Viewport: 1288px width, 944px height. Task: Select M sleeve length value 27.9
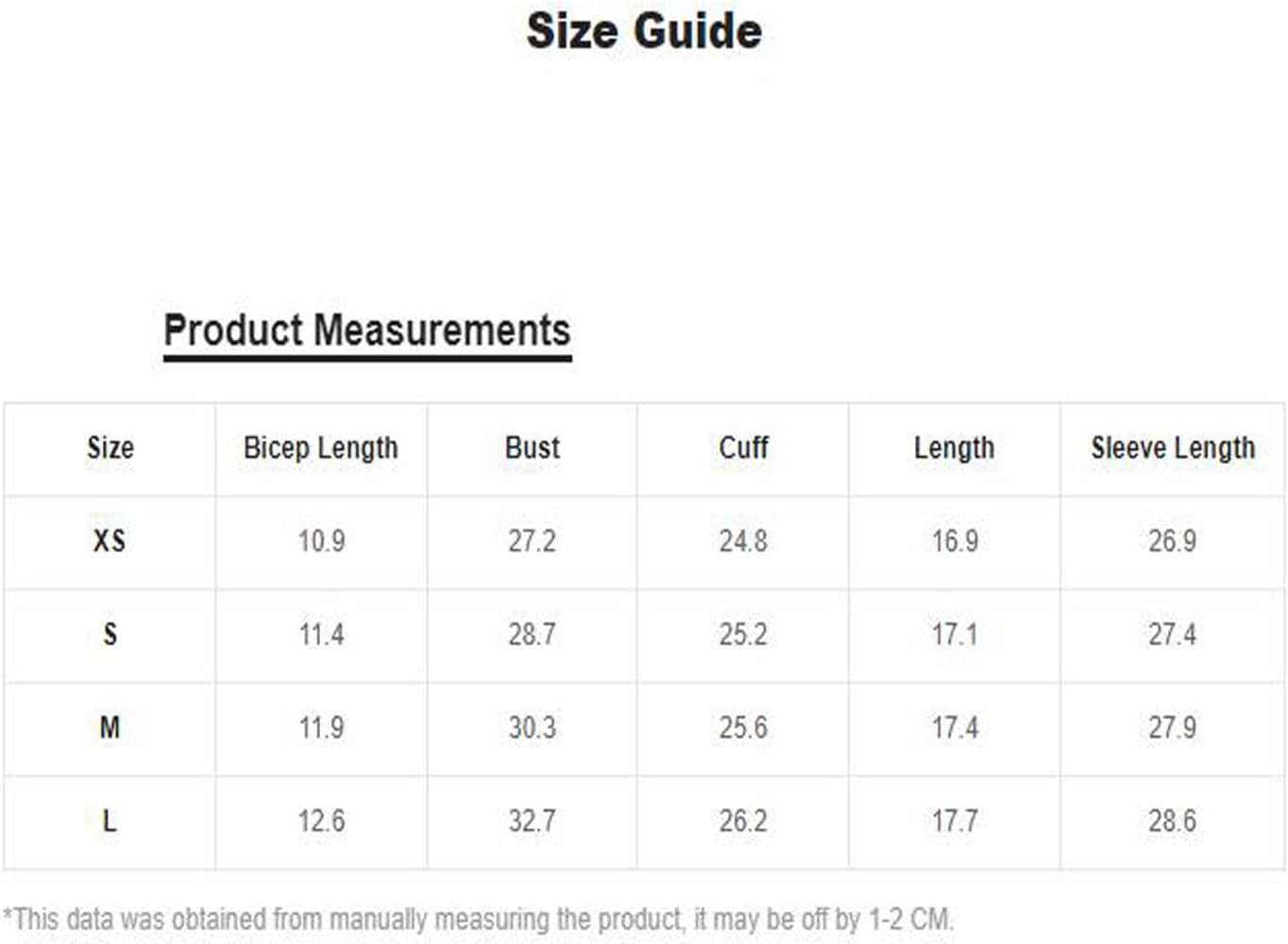(x=1173, y=728)
